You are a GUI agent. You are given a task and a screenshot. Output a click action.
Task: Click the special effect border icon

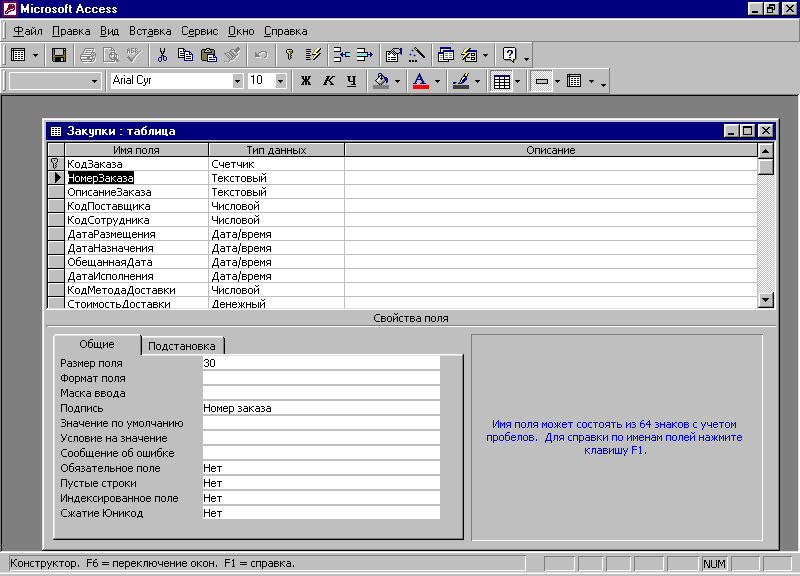(x=542, y=81)
